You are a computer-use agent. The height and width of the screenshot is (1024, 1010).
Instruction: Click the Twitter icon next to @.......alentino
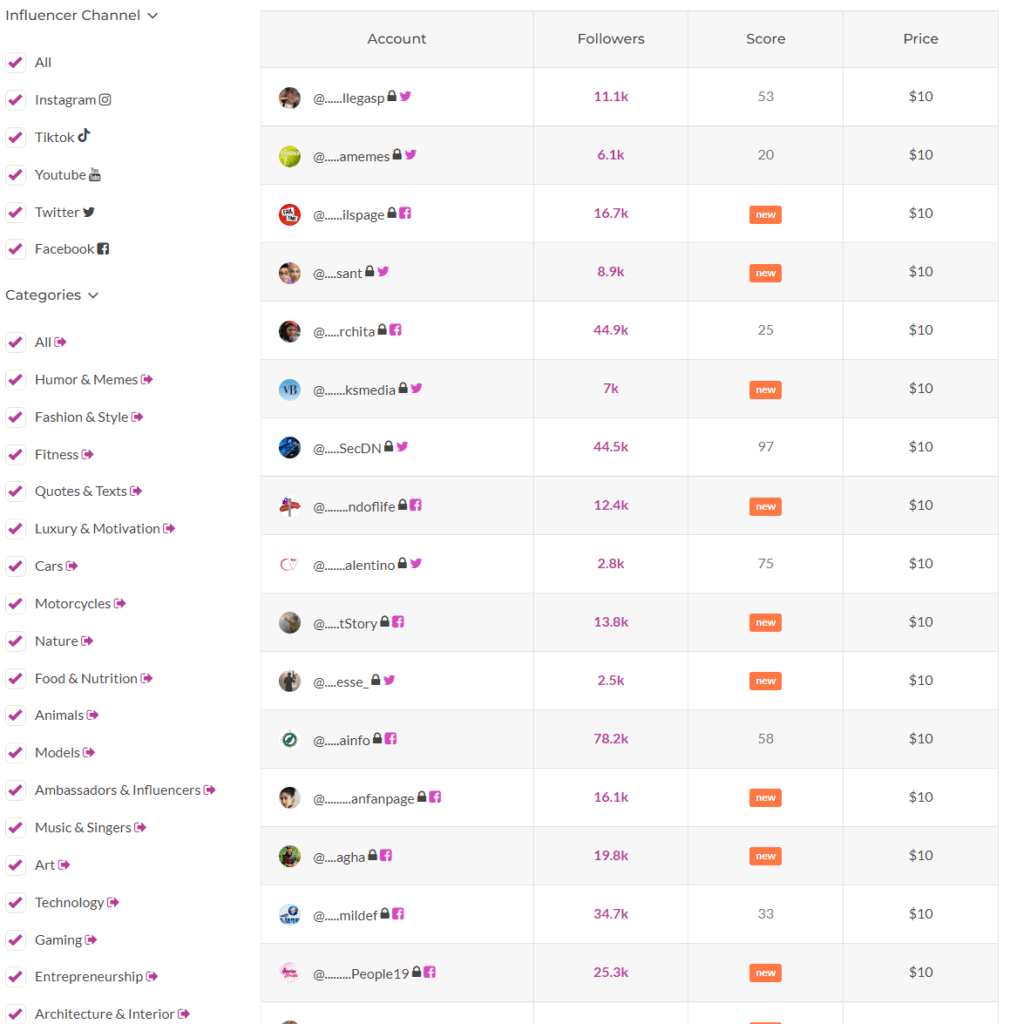416,563
